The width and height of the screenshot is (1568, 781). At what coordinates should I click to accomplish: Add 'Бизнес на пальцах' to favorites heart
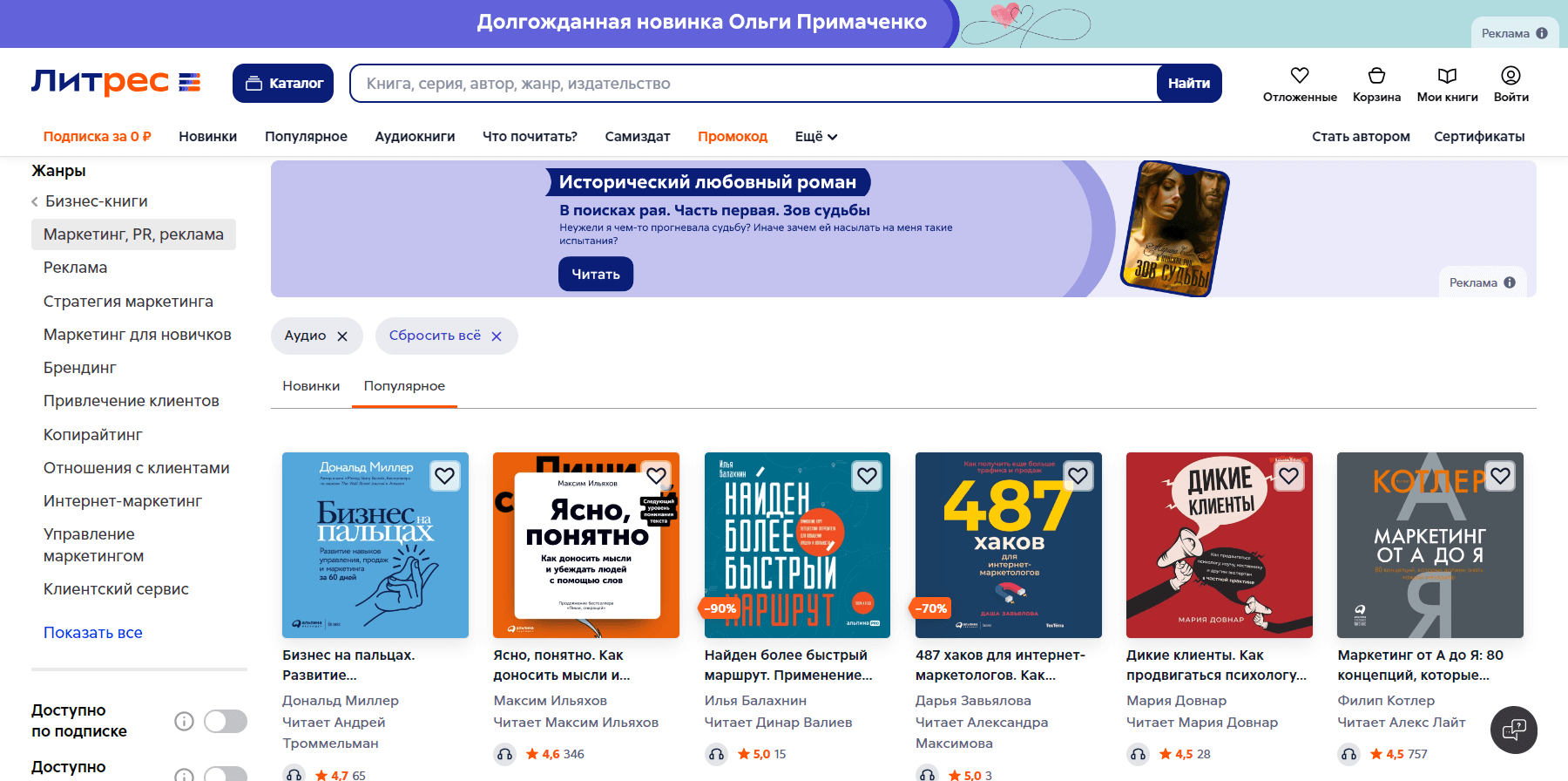click(x=445, y=476)
